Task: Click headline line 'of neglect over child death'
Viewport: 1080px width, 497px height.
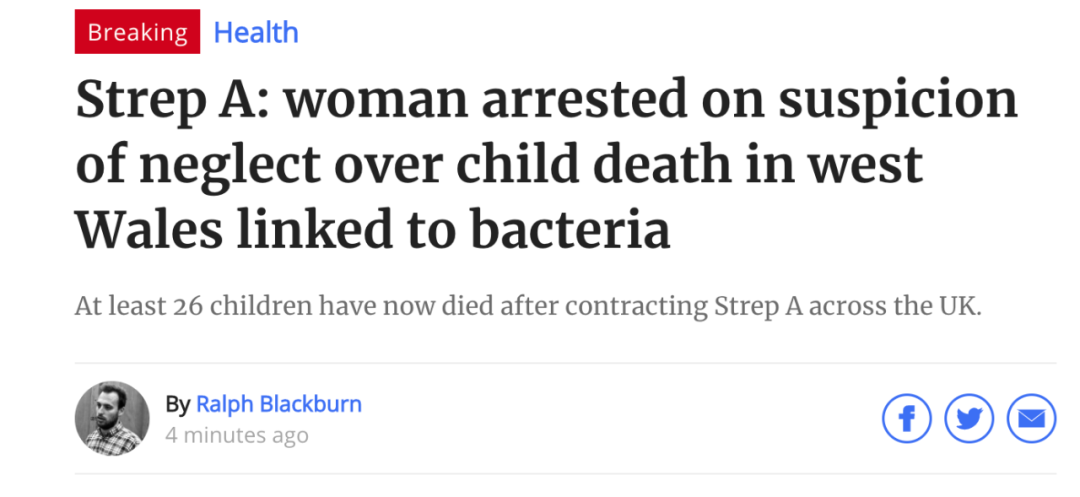Action: coord(499,165)
